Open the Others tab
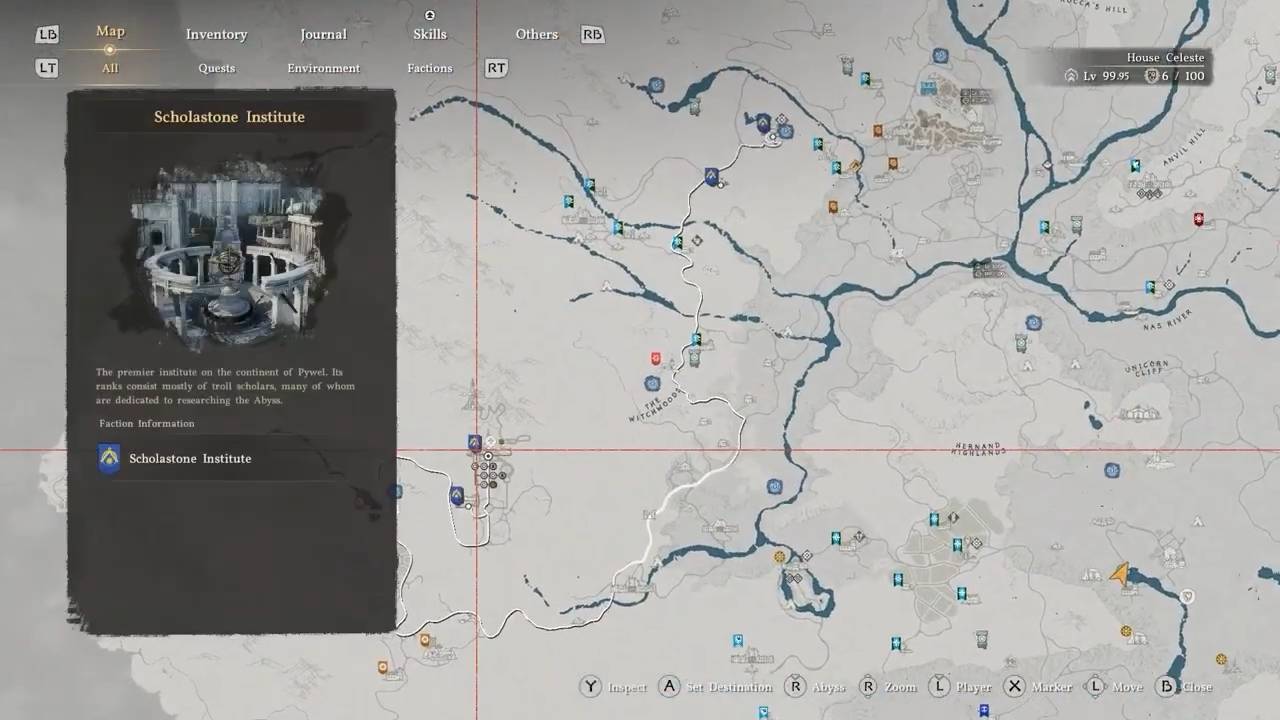Image resolution: width=1280 pixels, height=720 pixels. 537,34
